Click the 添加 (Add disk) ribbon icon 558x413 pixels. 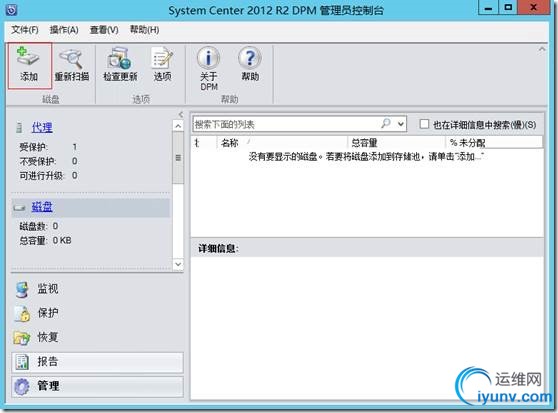click(x=28, y=57)
